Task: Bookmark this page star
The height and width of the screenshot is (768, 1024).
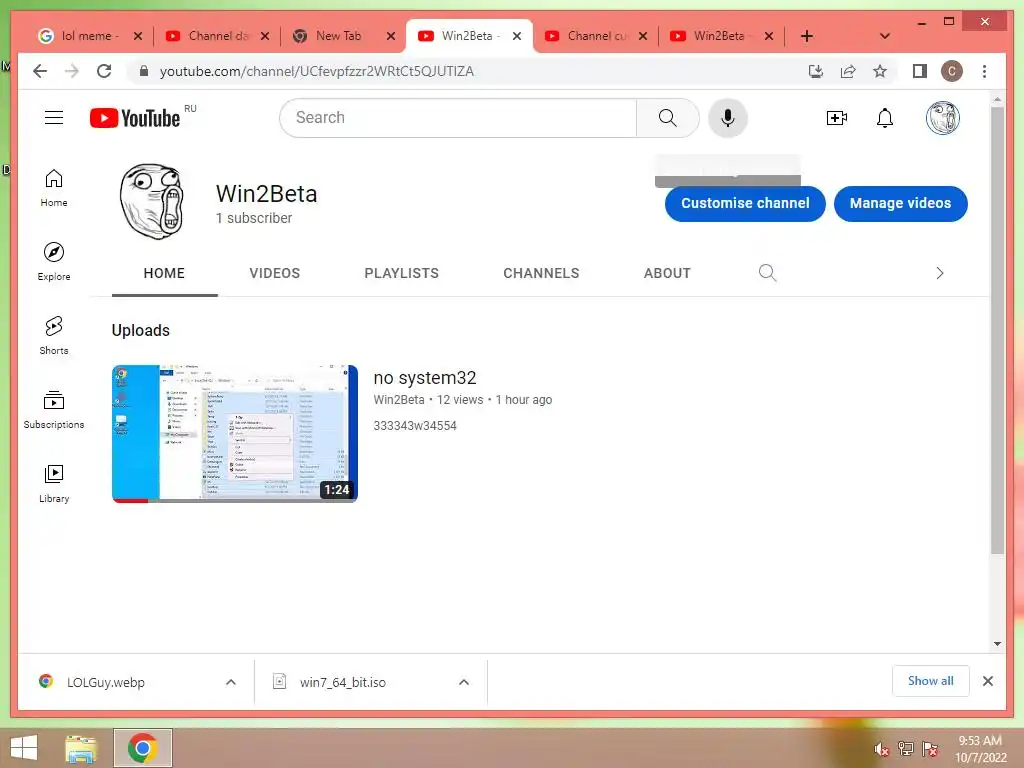Action: (x=880, y=71)
